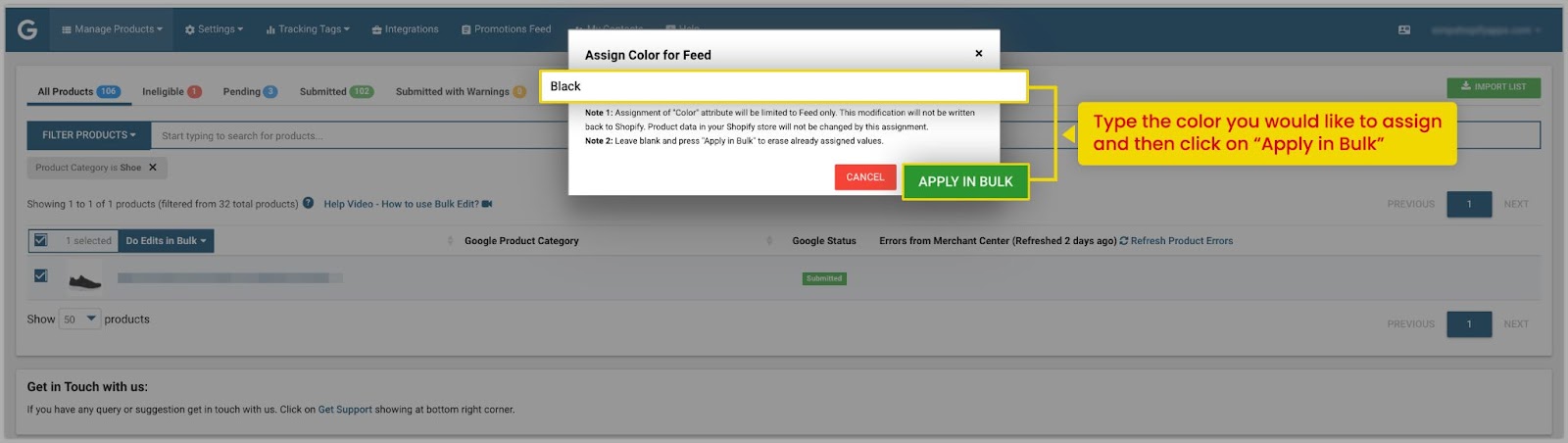The image size is (1568, 443).
Task: Uncheck the shoe product row checkbox
Action: coord(40,276)
